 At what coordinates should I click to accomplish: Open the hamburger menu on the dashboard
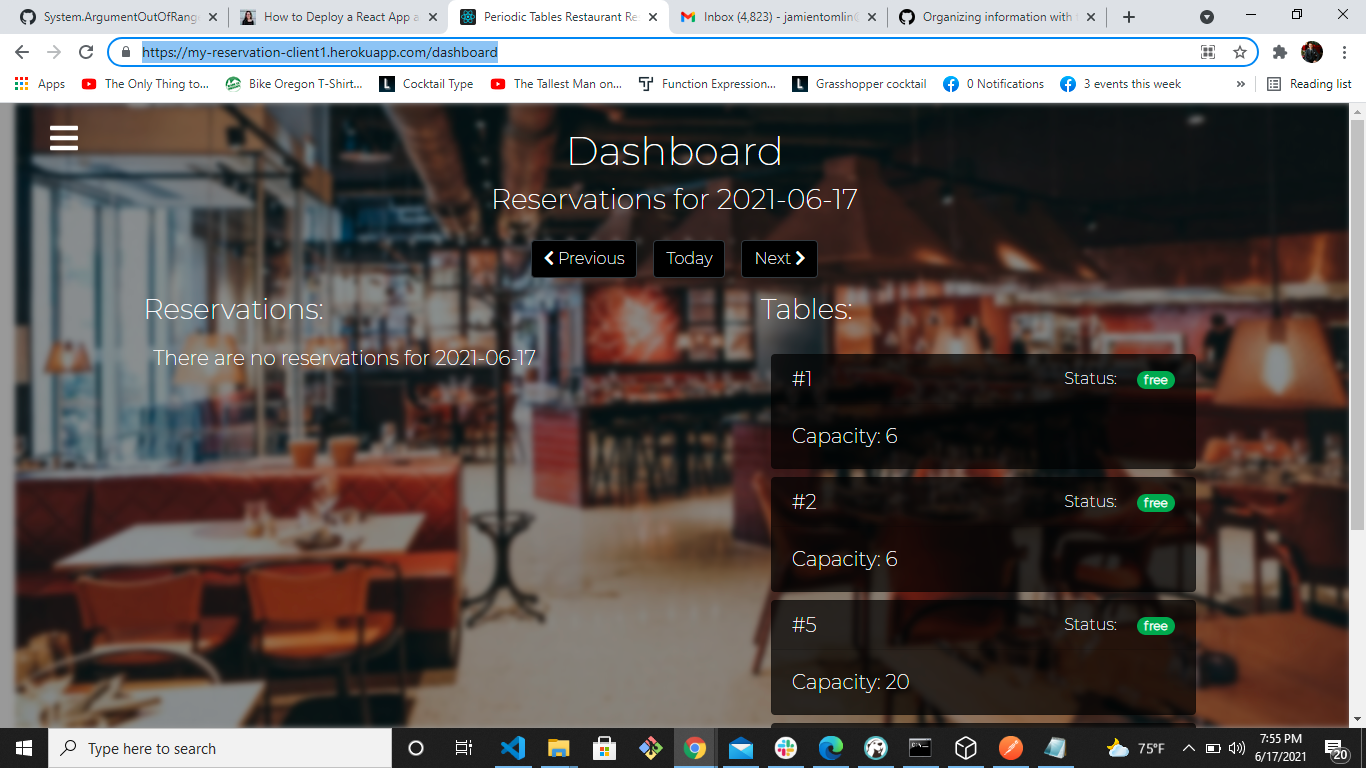pyautogui.click(x=64, y=137)
